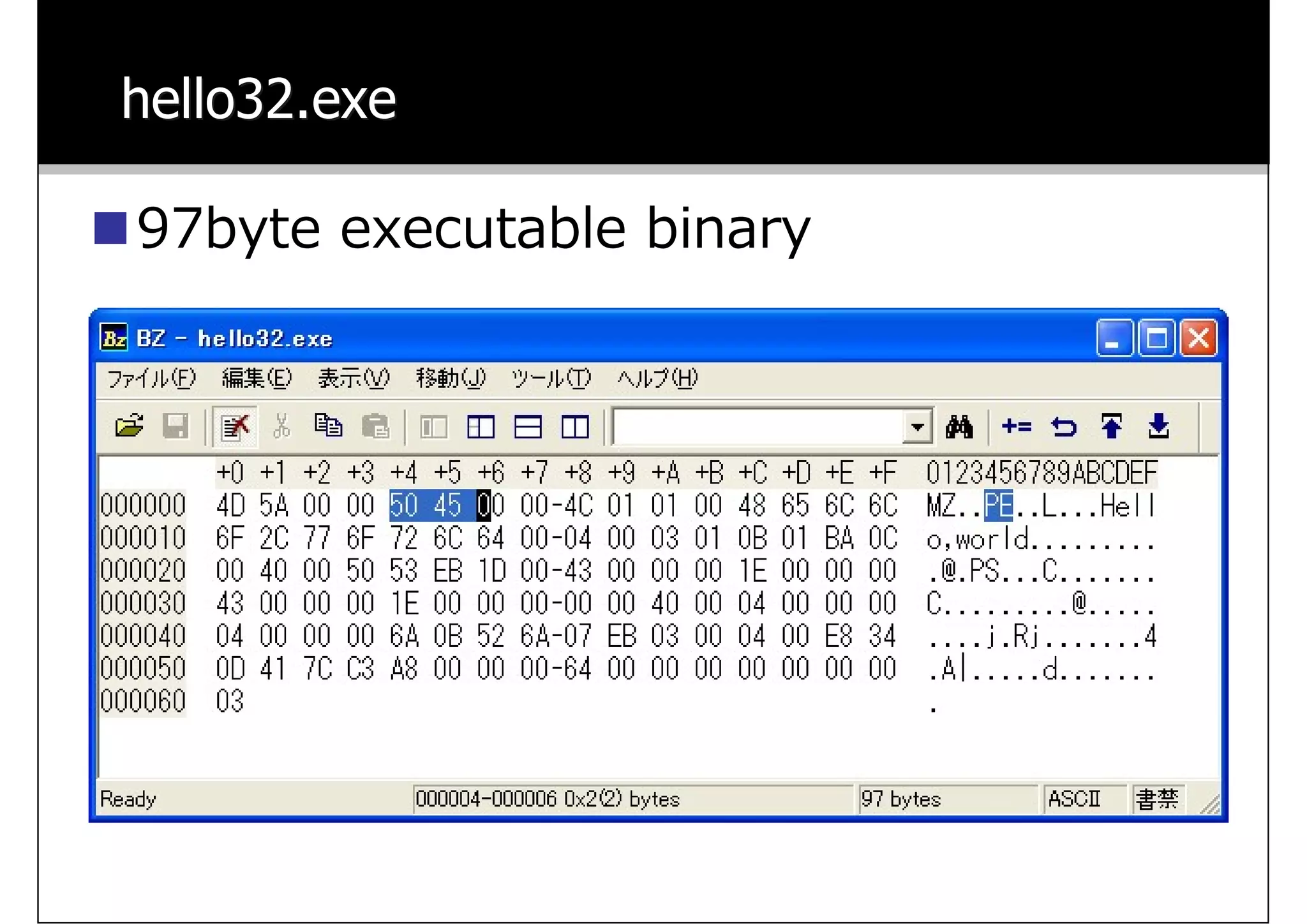Click '.@.PS...C' ASCII row text
This screenshot has width=1307, height=924.
992,571
